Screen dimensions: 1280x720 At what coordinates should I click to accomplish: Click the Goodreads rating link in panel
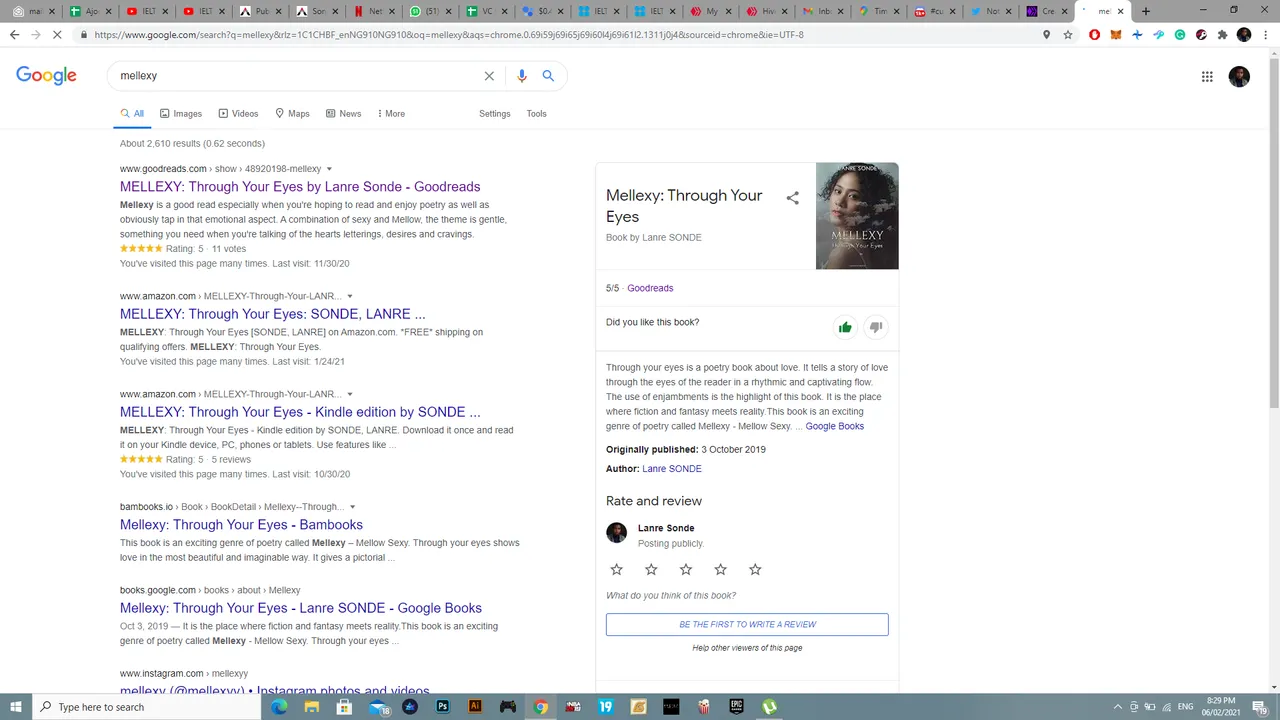click(x=650, y=288)
